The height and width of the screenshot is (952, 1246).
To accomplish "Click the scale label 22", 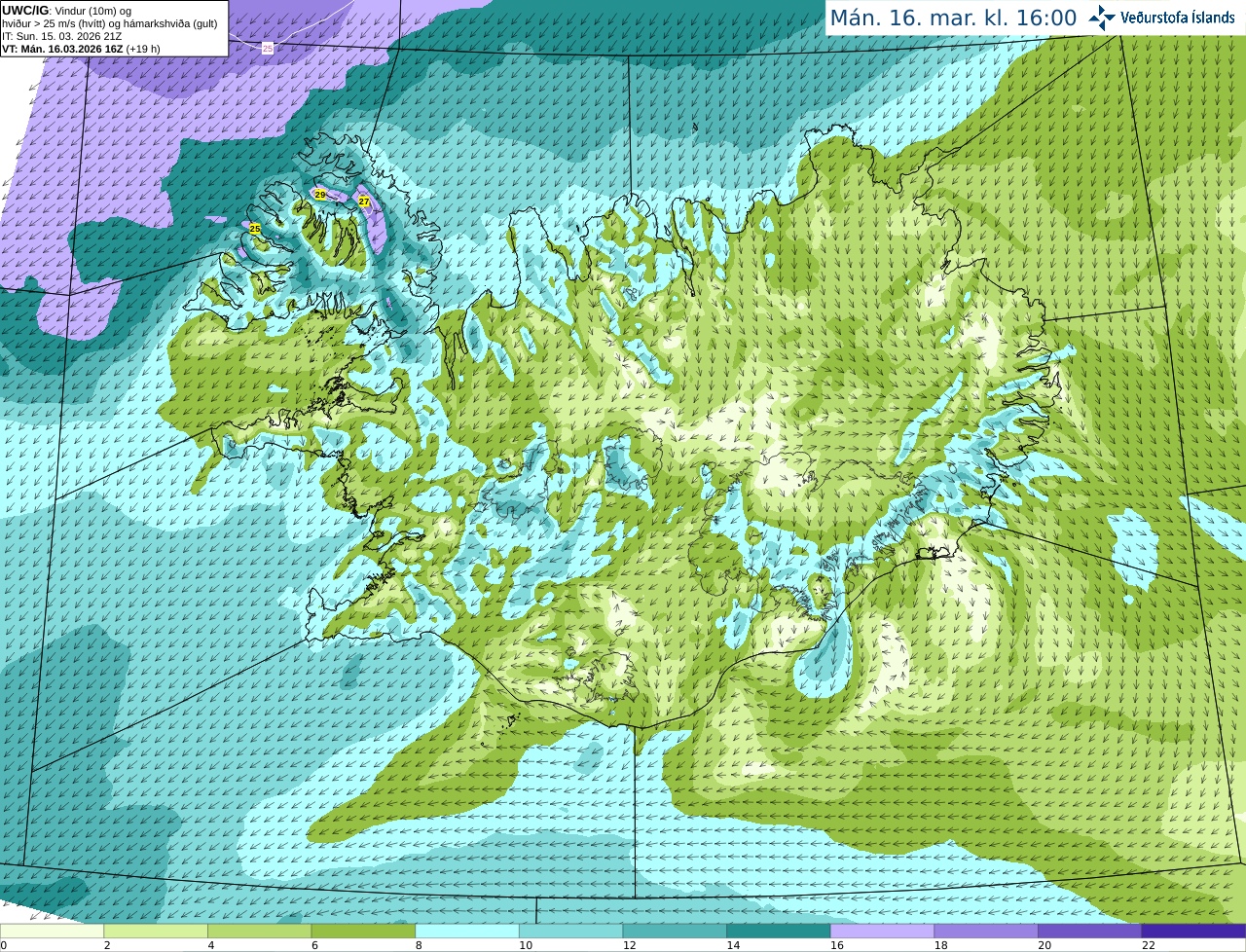I will [1149, 945].
